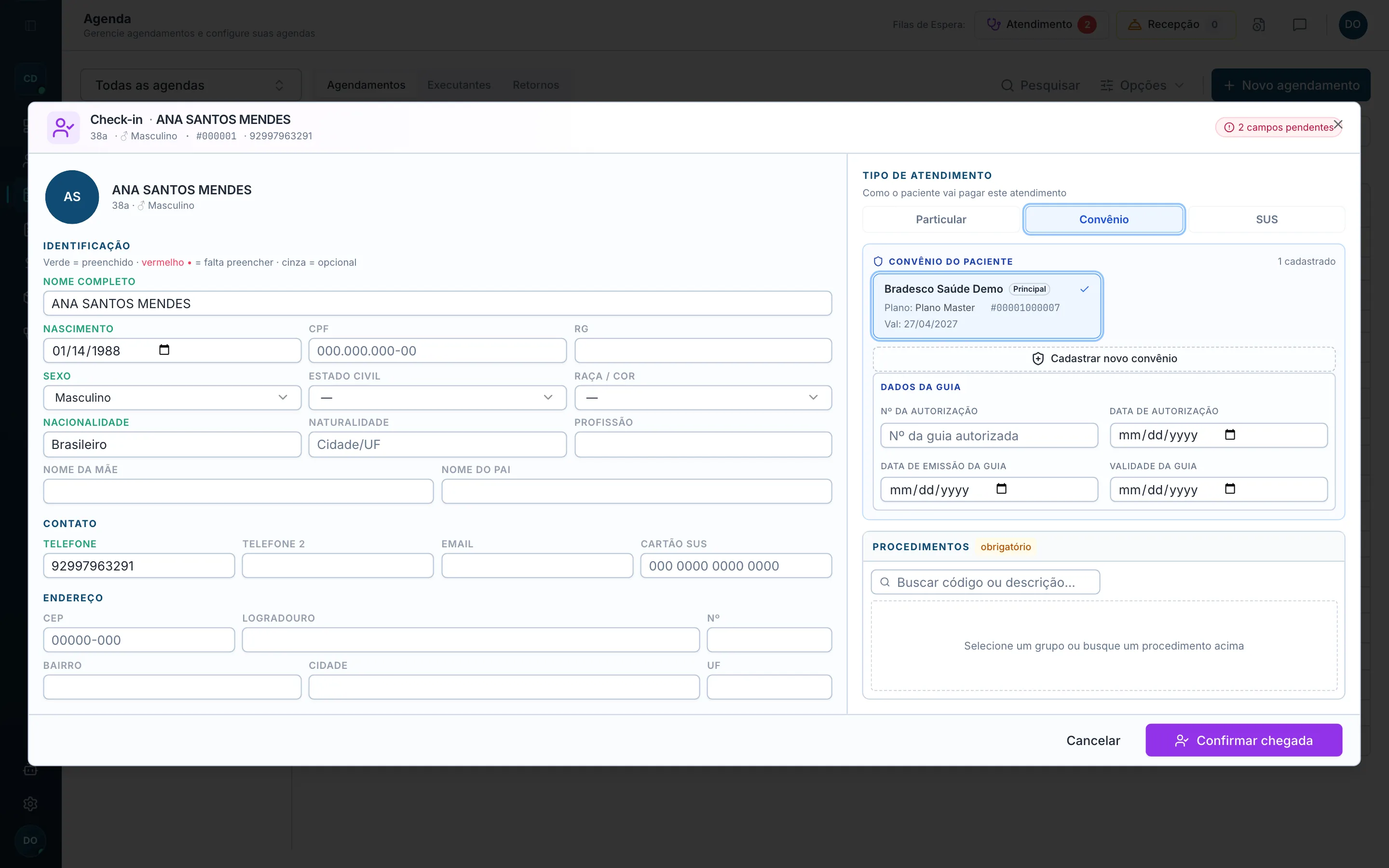This screenshot has width=1389, height=868.
Task: Select Particular payment type
Action: [x=941, y=219]
